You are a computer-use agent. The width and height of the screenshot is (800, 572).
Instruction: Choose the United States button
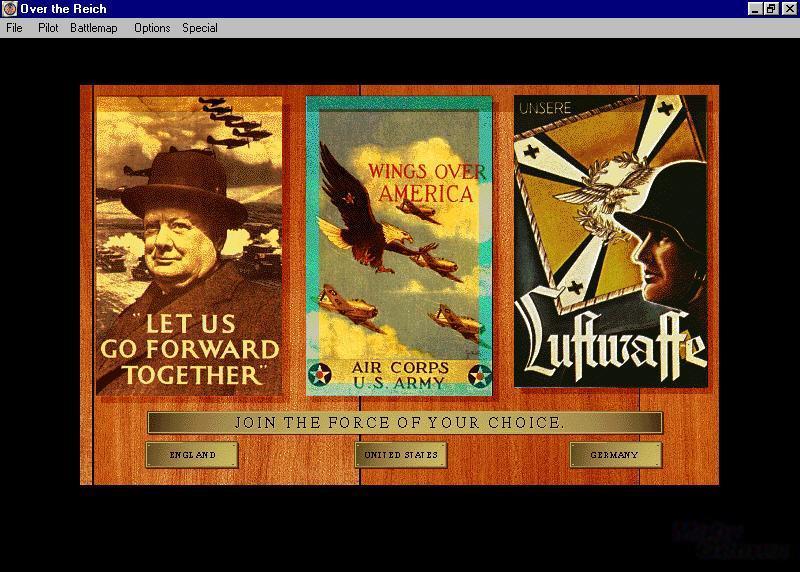pos(401,455)
